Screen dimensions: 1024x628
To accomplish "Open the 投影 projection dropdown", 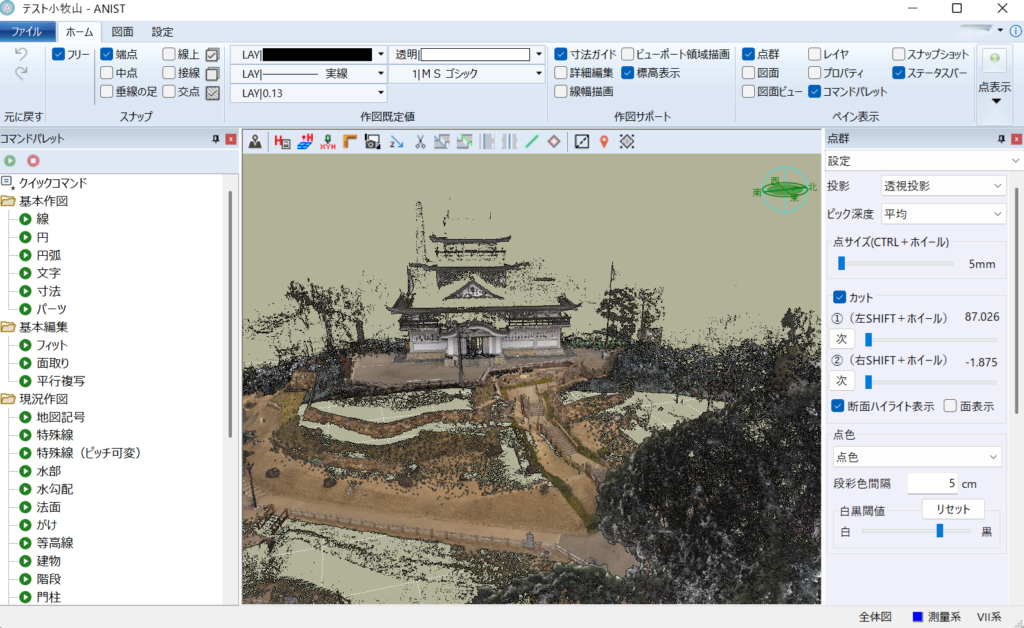I will pos(942,185).
